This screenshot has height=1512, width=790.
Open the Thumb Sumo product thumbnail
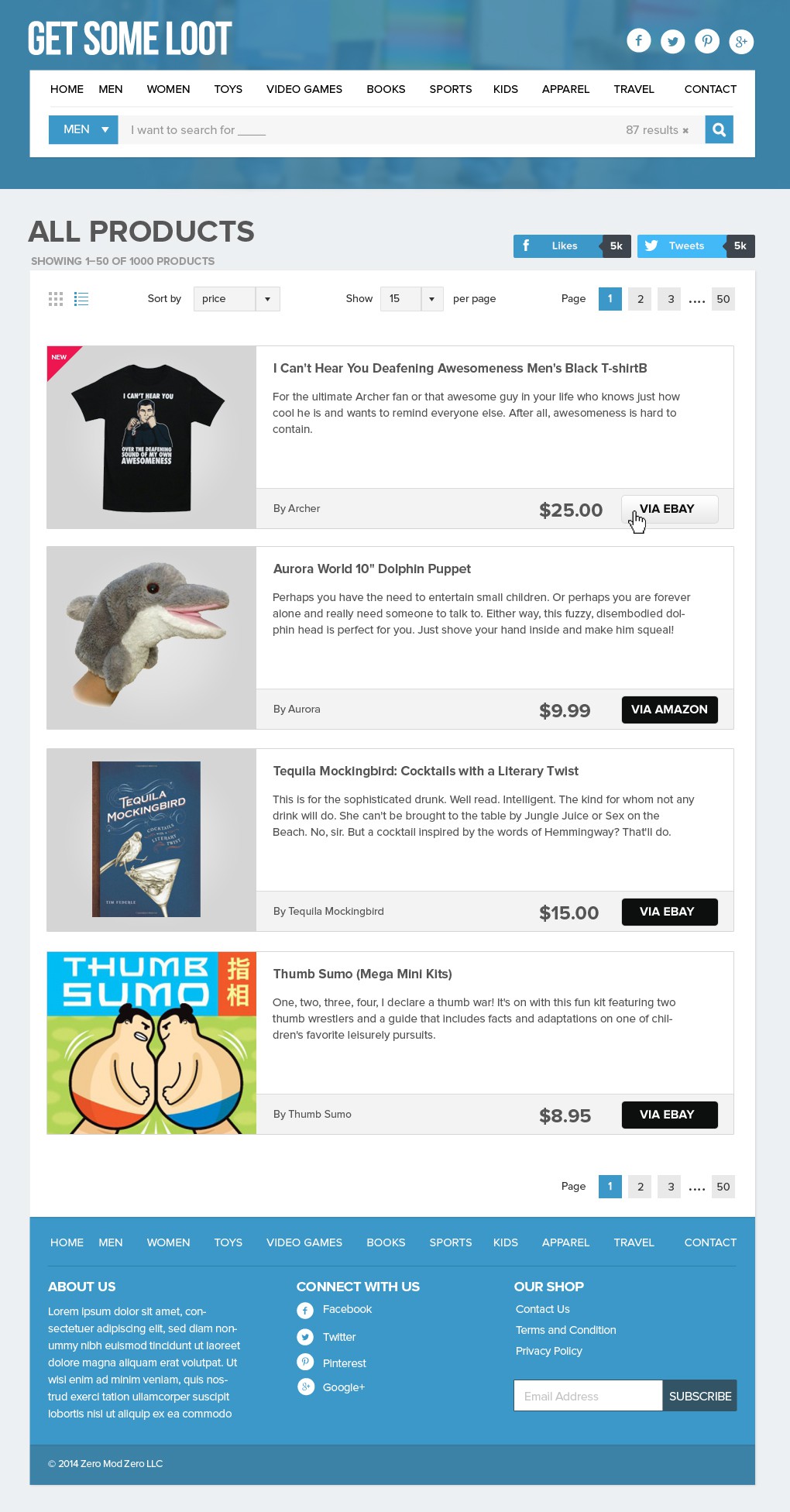point(152,1043)
